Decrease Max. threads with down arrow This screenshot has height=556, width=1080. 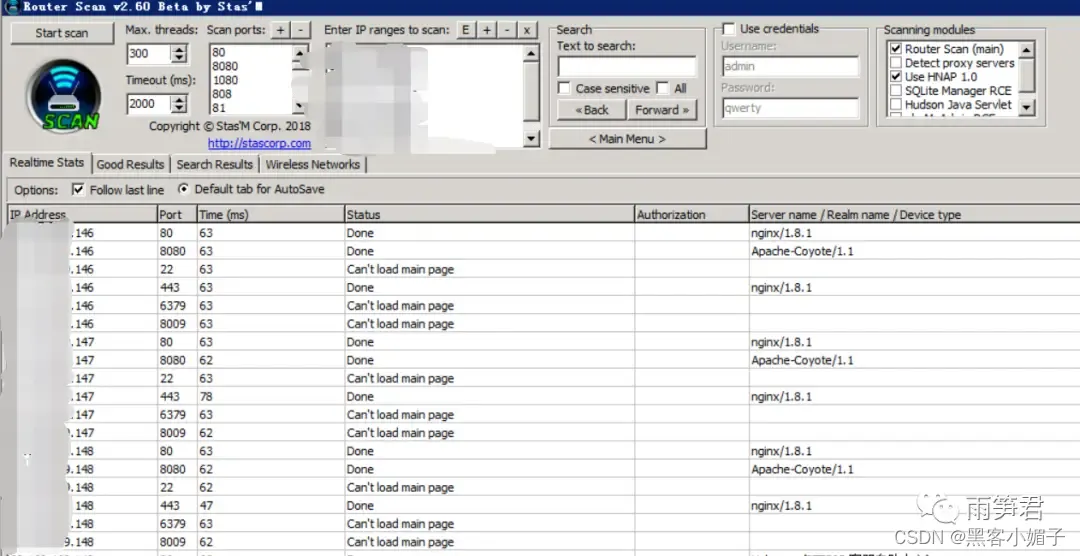(179, 58)
